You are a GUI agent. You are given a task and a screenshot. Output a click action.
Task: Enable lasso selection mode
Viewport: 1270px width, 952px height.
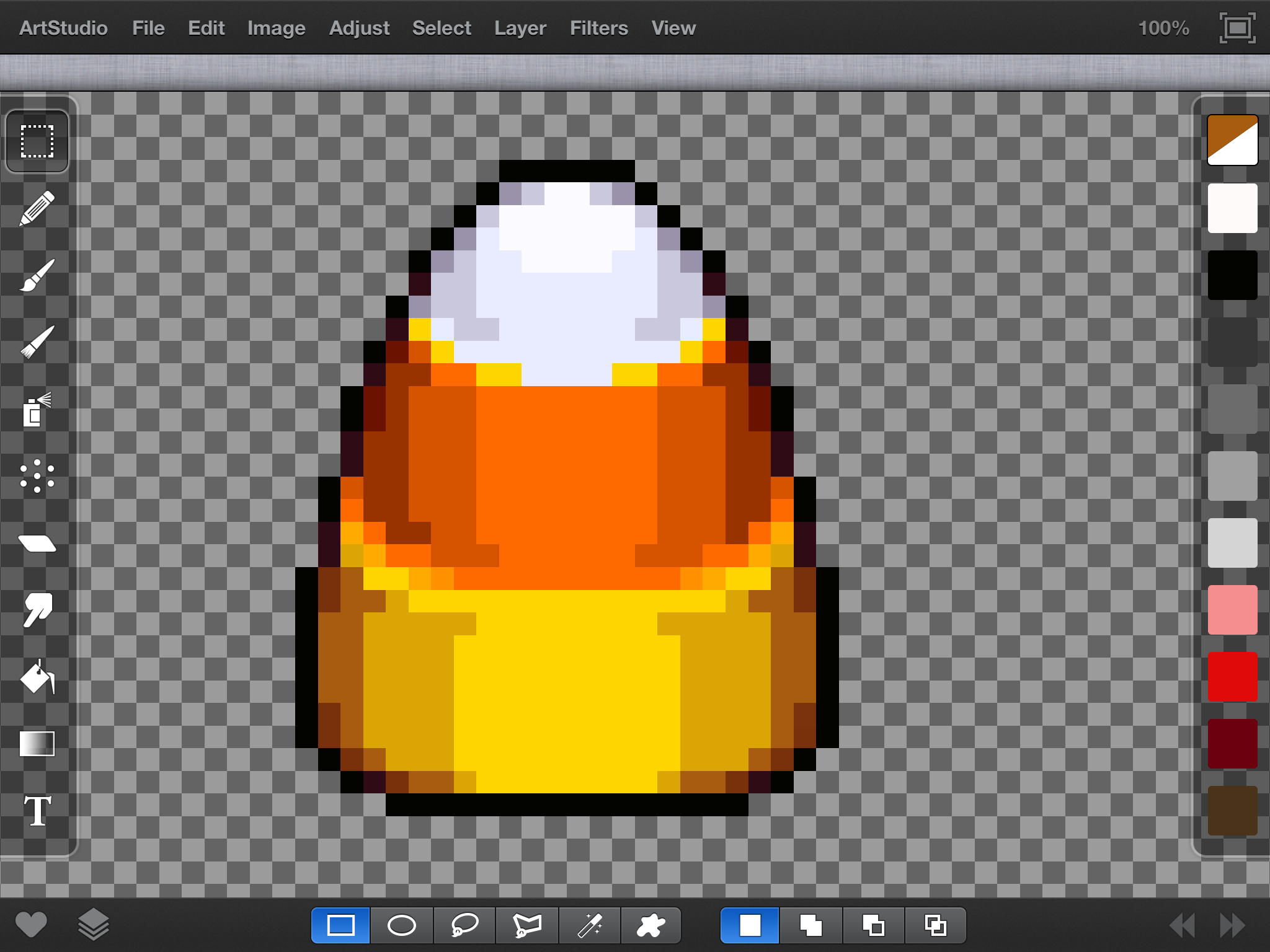coord(464,926)
